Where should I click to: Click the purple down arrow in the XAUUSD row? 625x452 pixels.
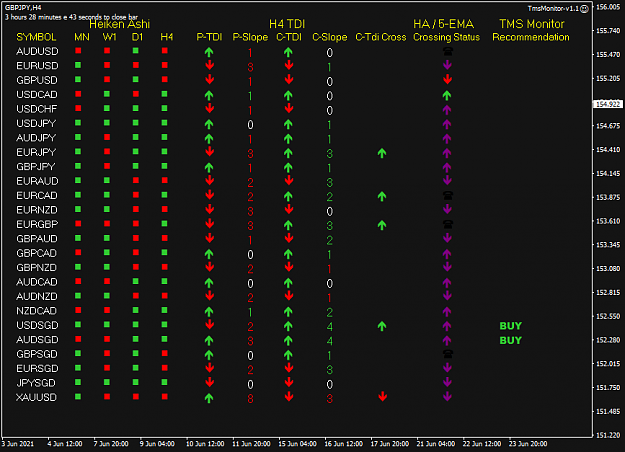click(x=447, y=397)
